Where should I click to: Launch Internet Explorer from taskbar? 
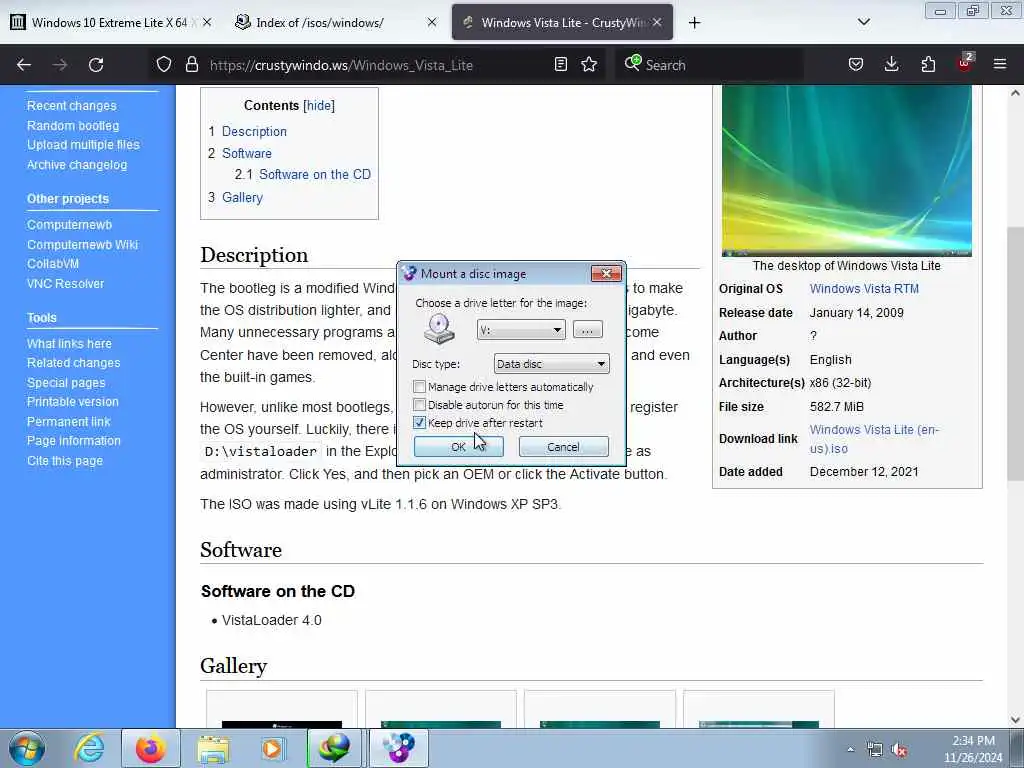[89, 748]
